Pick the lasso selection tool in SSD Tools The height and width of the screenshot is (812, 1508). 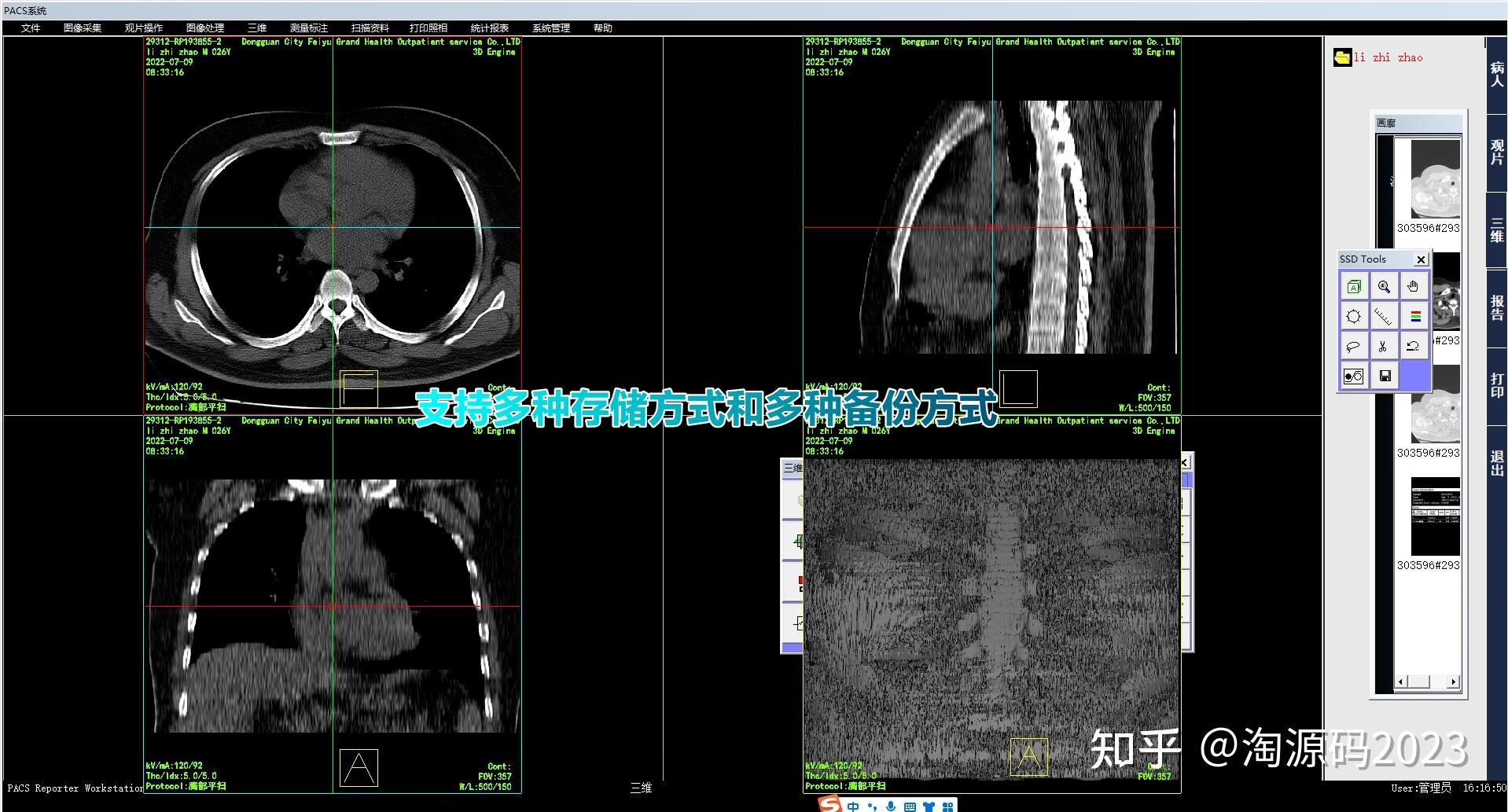[1353, 346]
